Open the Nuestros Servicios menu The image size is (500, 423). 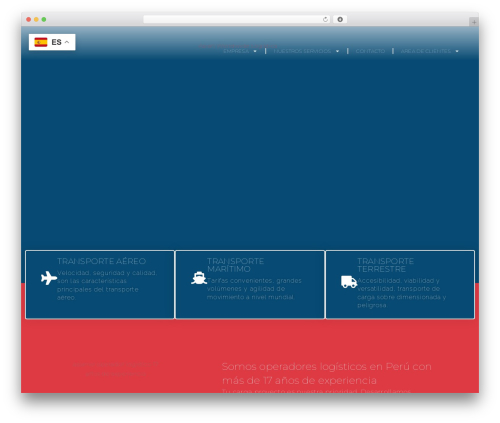(x=302, y=51)
